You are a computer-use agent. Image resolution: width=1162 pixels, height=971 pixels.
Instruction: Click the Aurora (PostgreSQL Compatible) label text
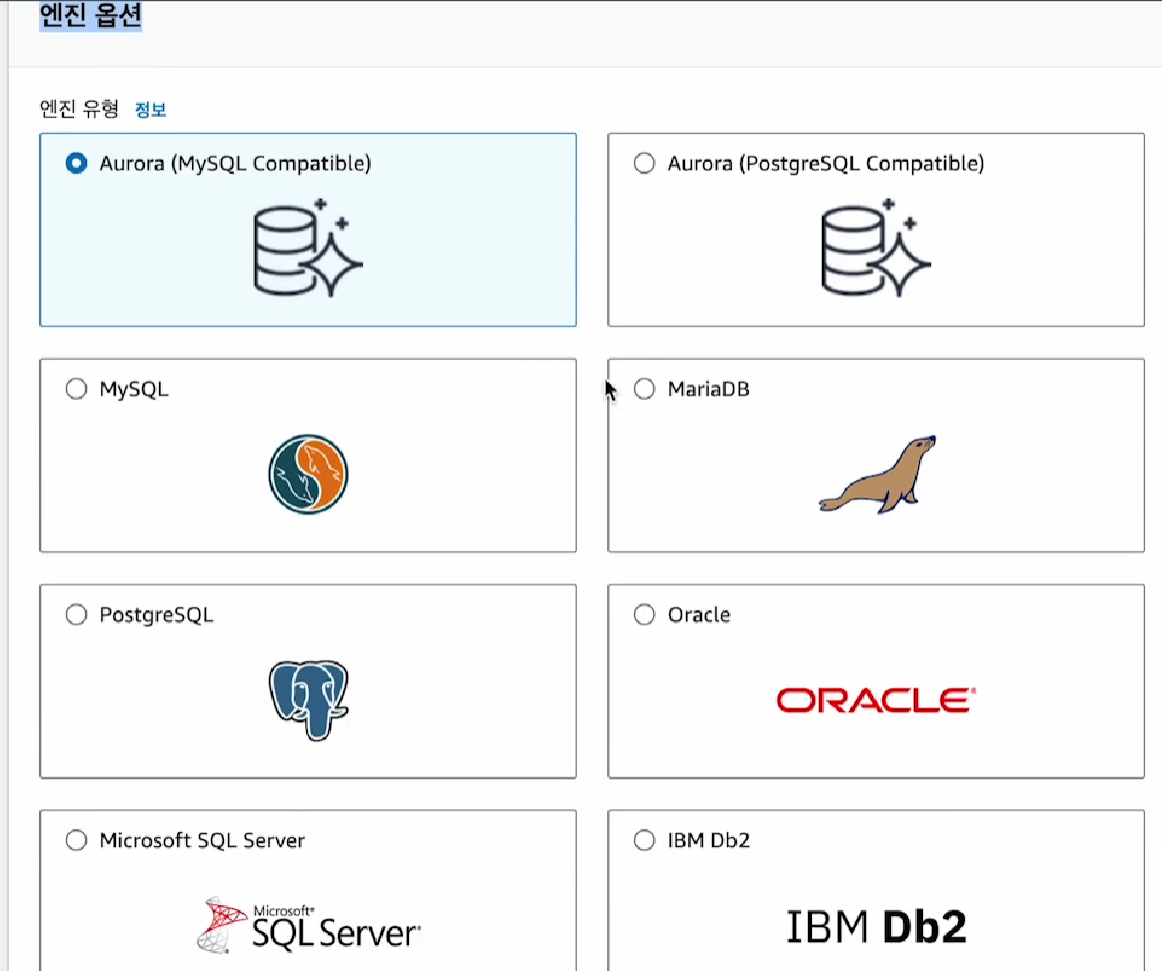[x=826, y=163]
